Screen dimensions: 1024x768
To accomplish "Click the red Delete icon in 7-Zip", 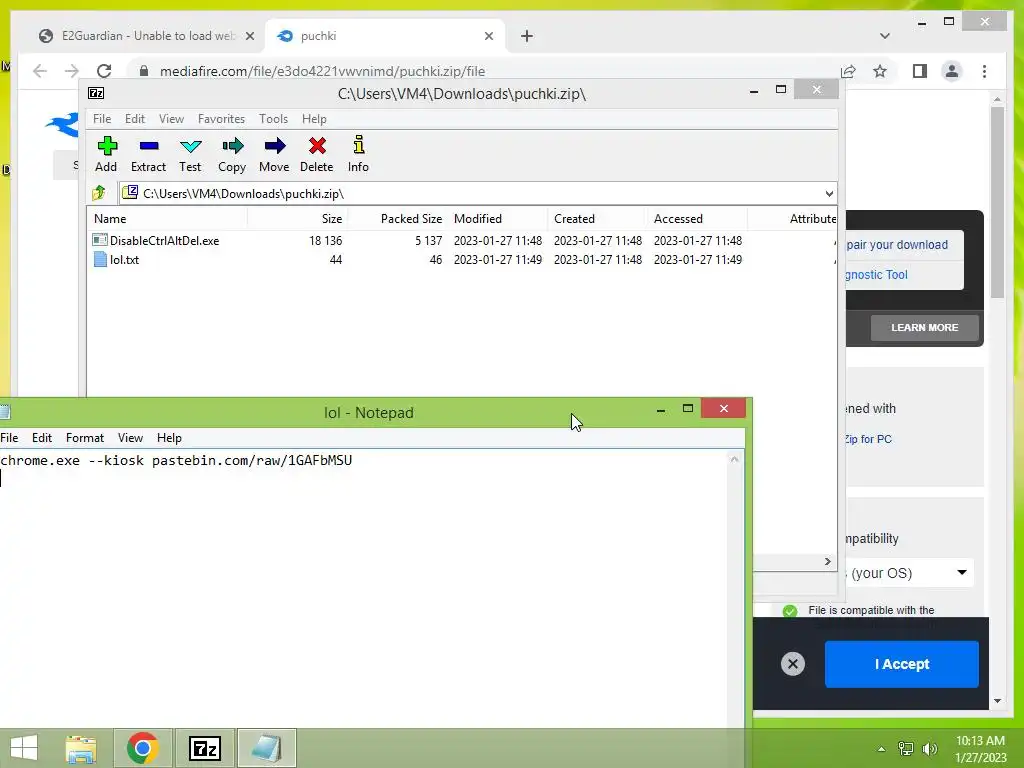I will 317,155.
